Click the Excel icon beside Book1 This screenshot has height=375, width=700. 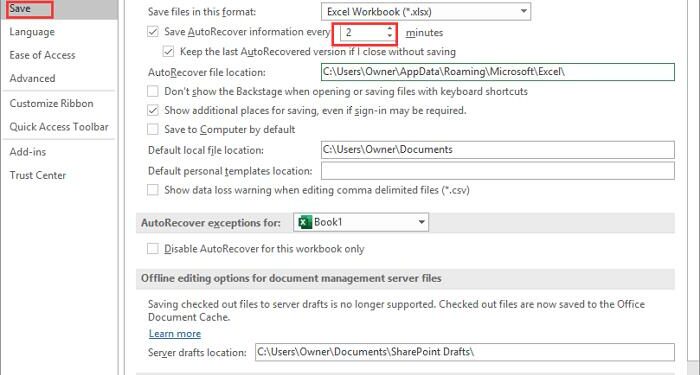point(305,222)
